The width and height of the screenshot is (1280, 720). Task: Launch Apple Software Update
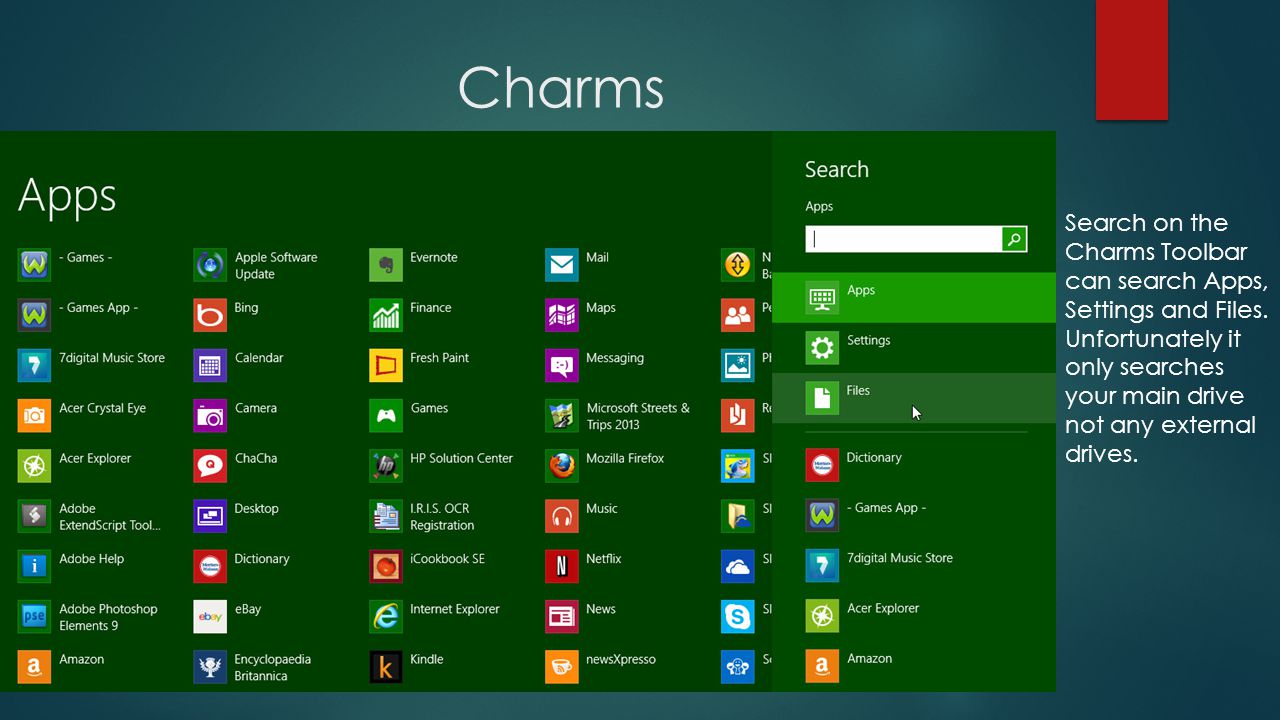(x=256, y=265)
